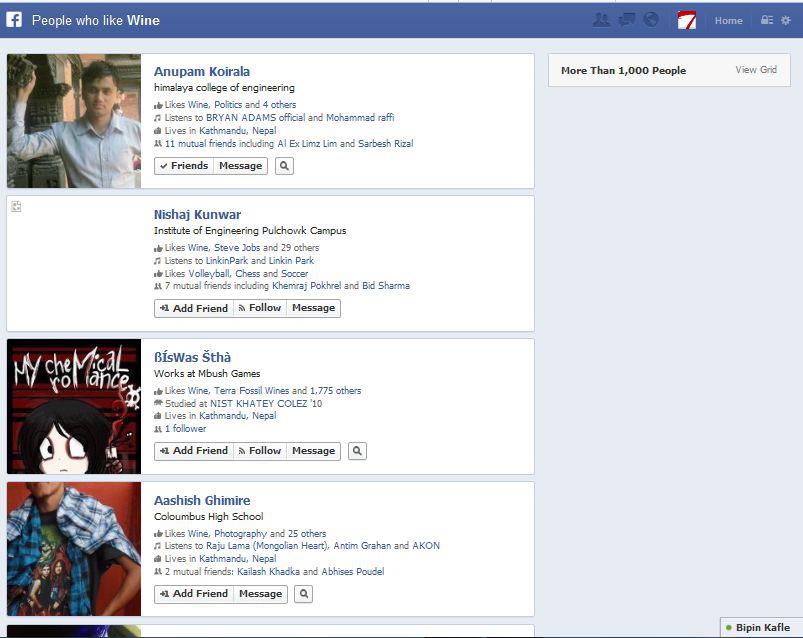803x638 pixels.
Task: Open account settings gear icon
Action: (786, 20)
